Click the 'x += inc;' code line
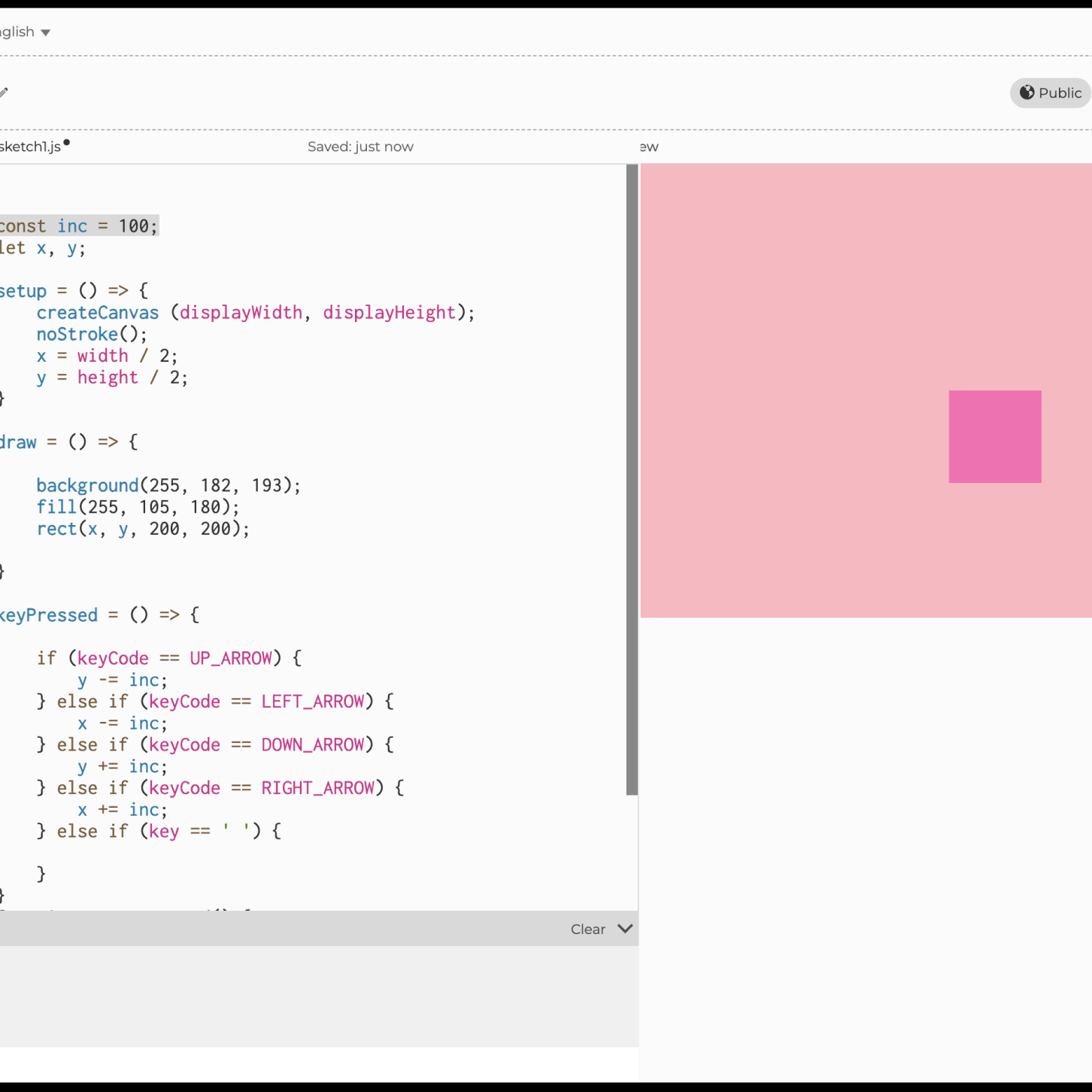The image size is (1092, 1092). (x=123, y=810)
